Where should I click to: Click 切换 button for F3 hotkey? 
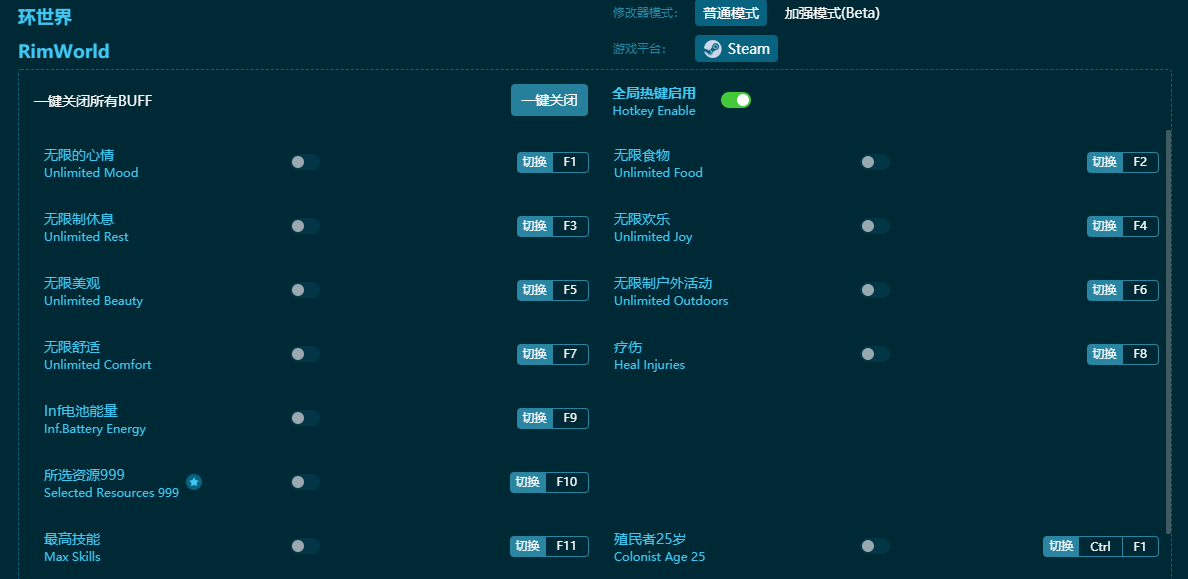coord(535,226)
